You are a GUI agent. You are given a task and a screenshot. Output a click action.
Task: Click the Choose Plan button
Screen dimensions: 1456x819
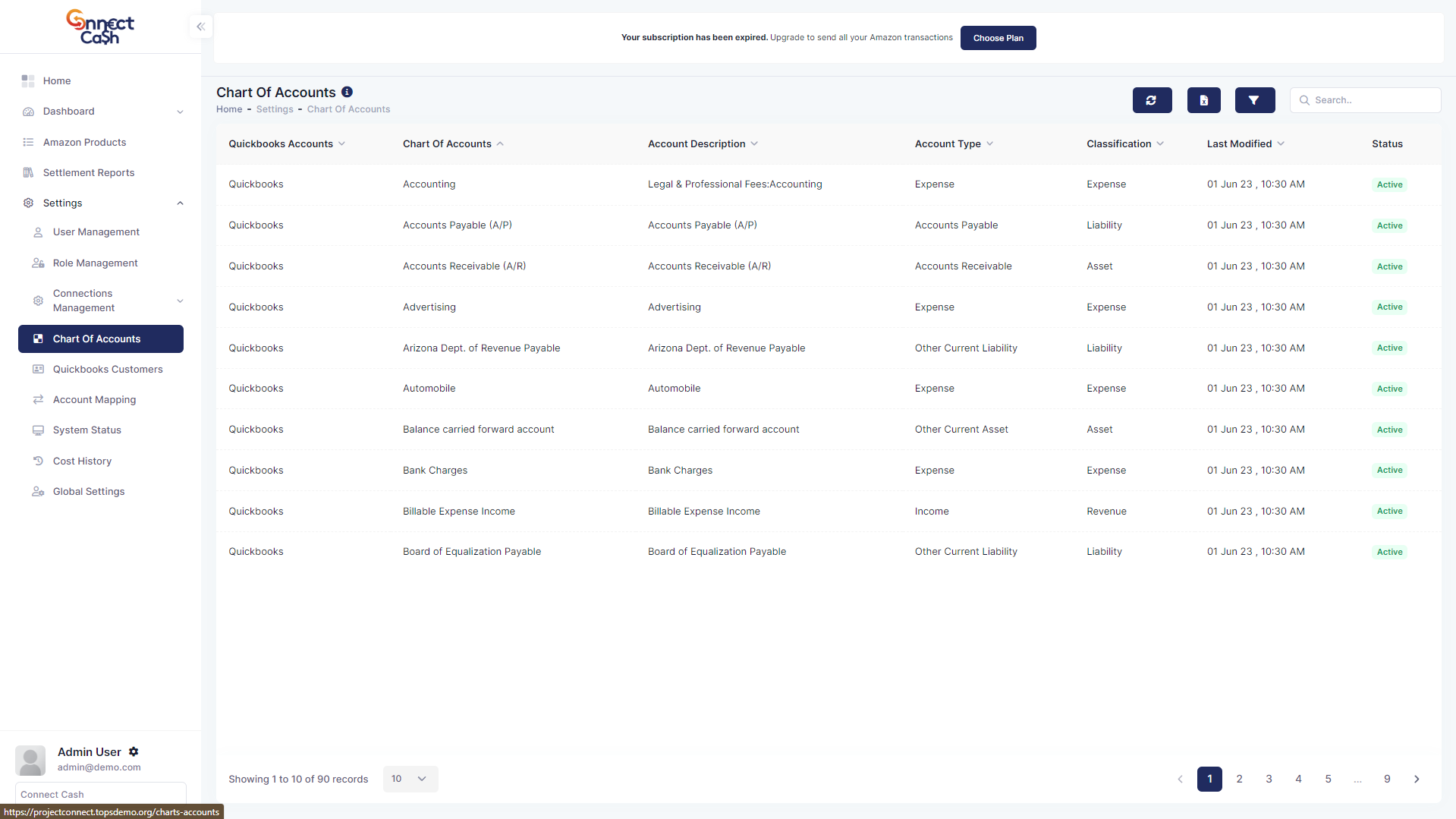click(x=998, y=38)
